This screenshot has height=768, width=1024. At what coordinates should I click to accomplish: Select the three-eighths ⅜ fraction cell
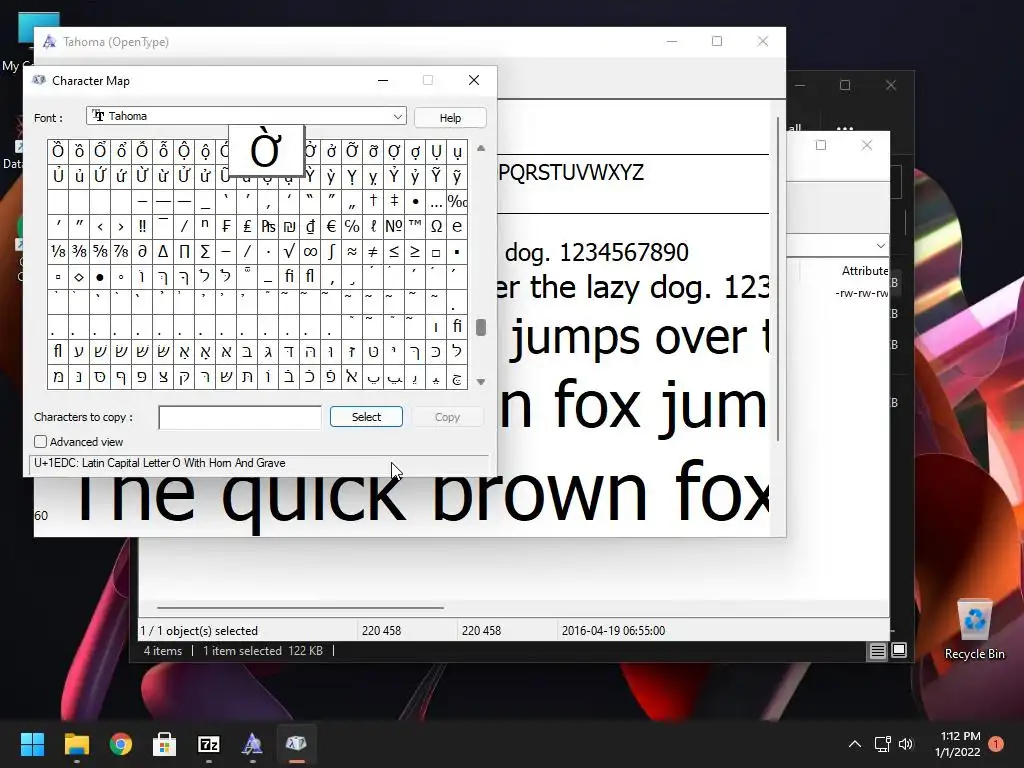79,251
